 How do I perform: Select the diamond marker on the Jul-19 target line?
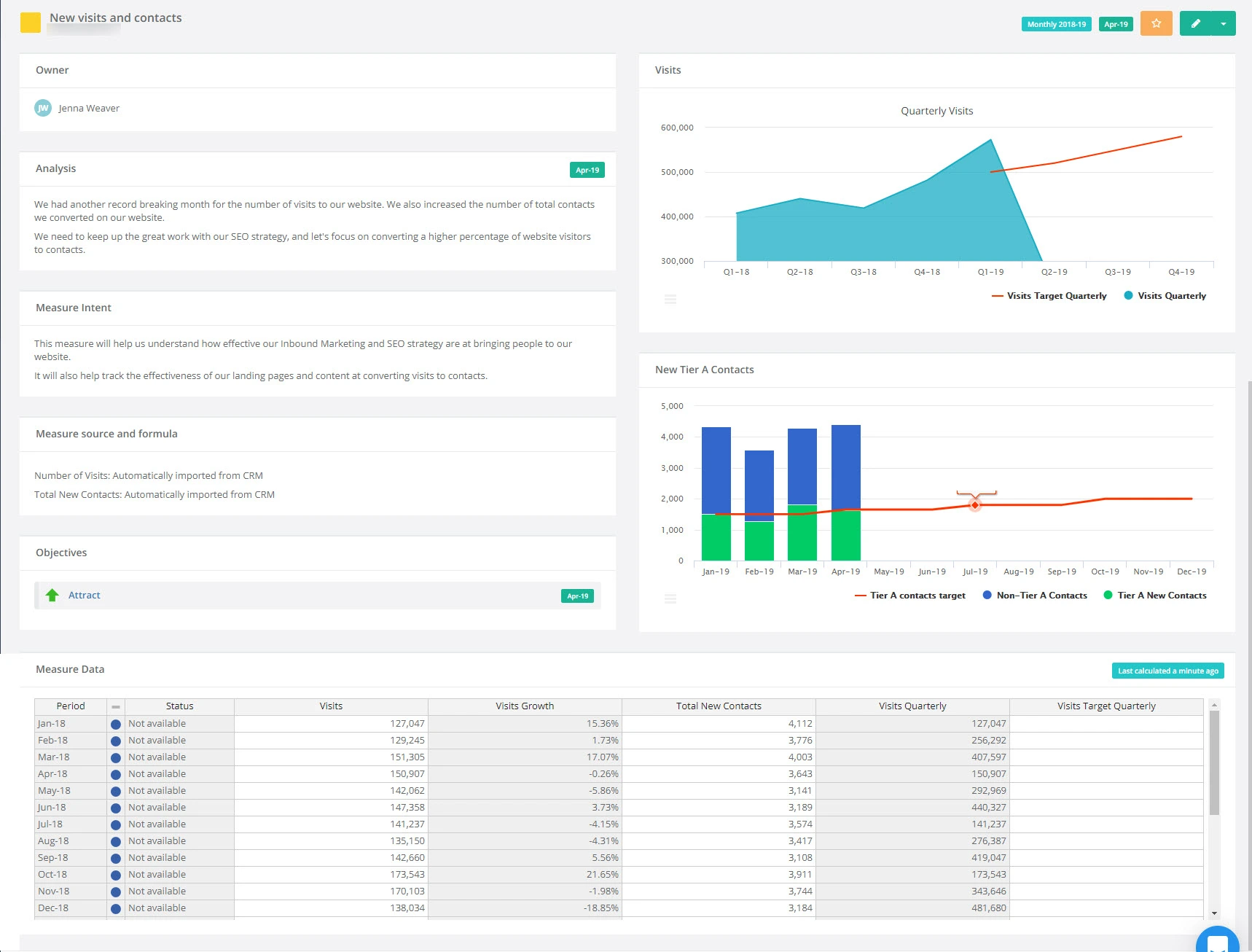(x=975, y=504)
